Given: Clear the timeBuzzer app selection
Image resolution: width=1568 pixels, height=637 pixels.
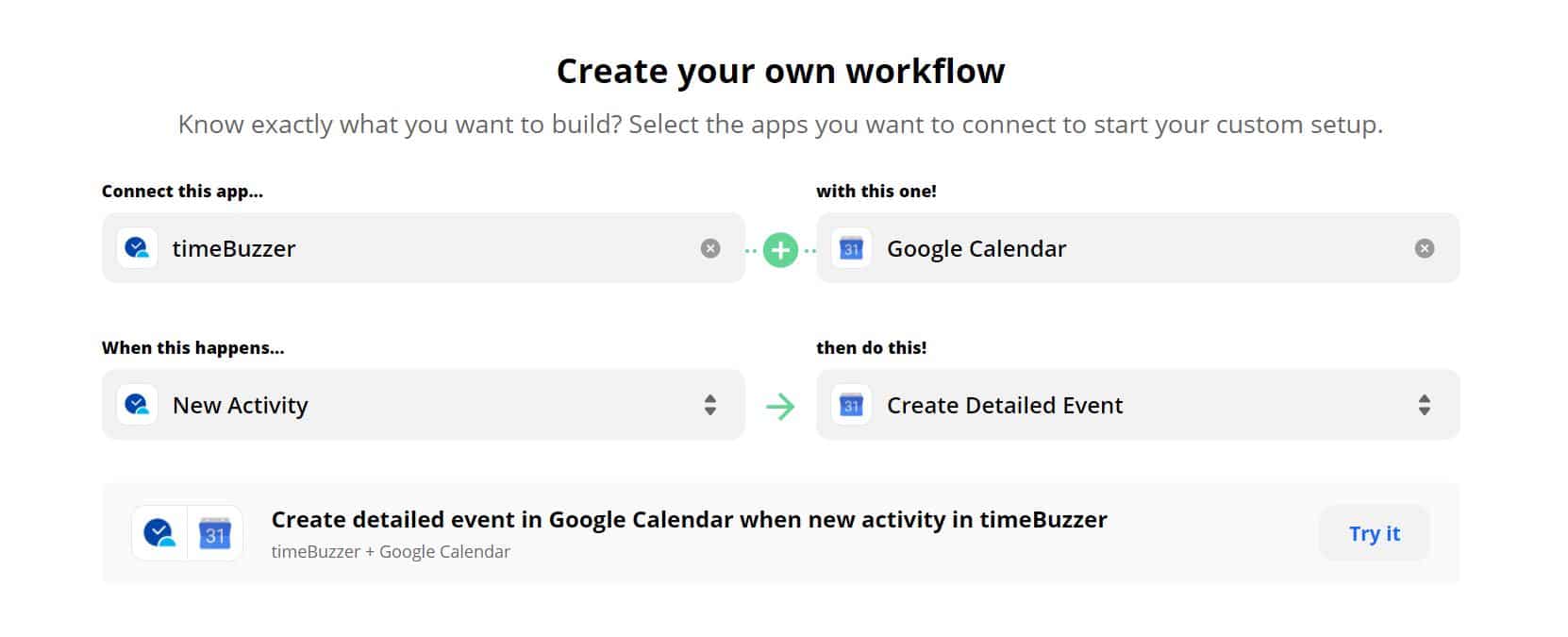Looking at the screenshot, I should 710,248.
